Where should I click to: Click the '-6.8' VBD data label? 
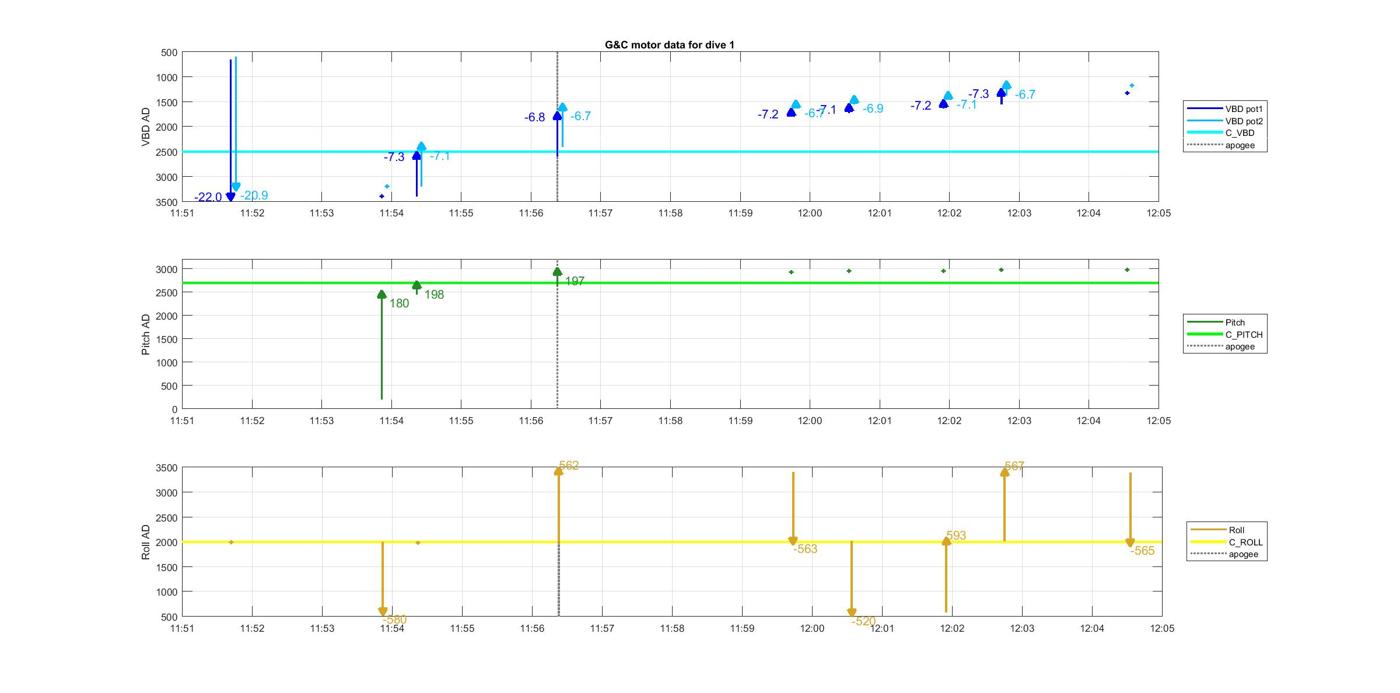tap(535, 117)
